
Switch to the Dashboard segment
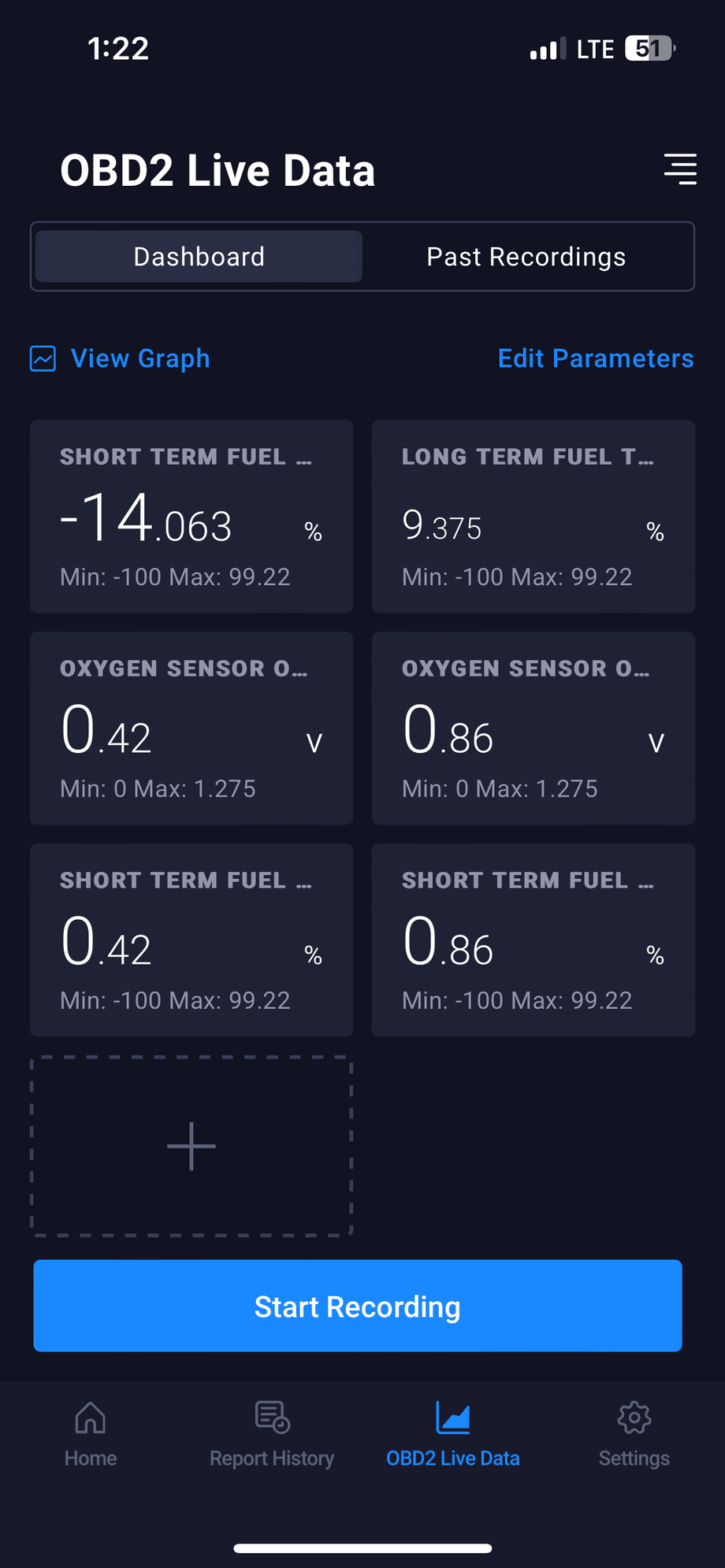(199, 257)
